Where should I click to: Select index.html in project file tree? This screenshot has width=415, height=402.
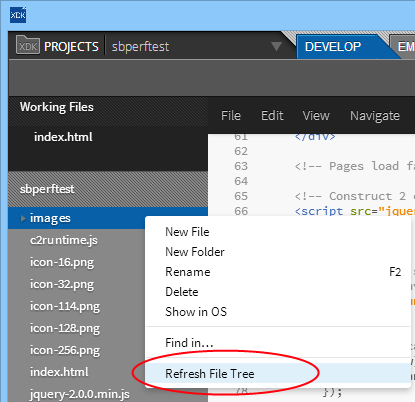[59, 372]
